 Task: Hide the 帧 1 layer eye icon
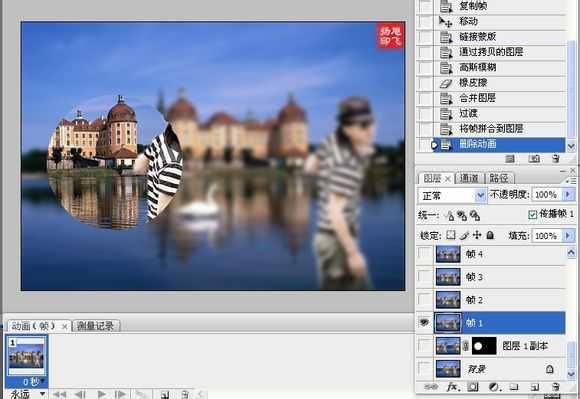tap(424, 323)
